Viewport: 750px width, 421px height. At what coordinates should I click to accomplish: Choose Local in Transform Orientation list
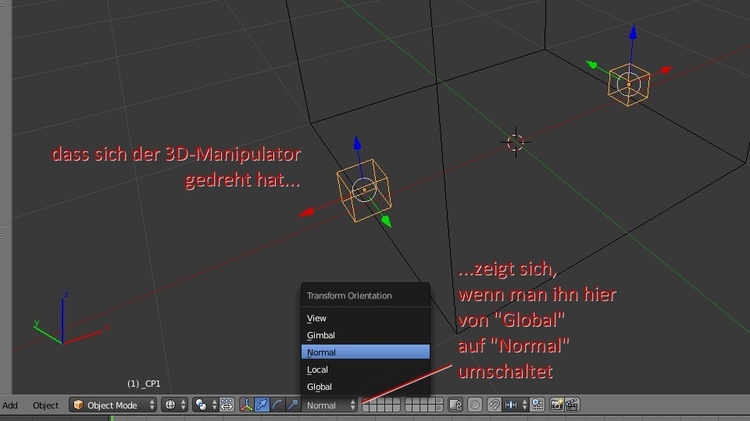[365, 370]
